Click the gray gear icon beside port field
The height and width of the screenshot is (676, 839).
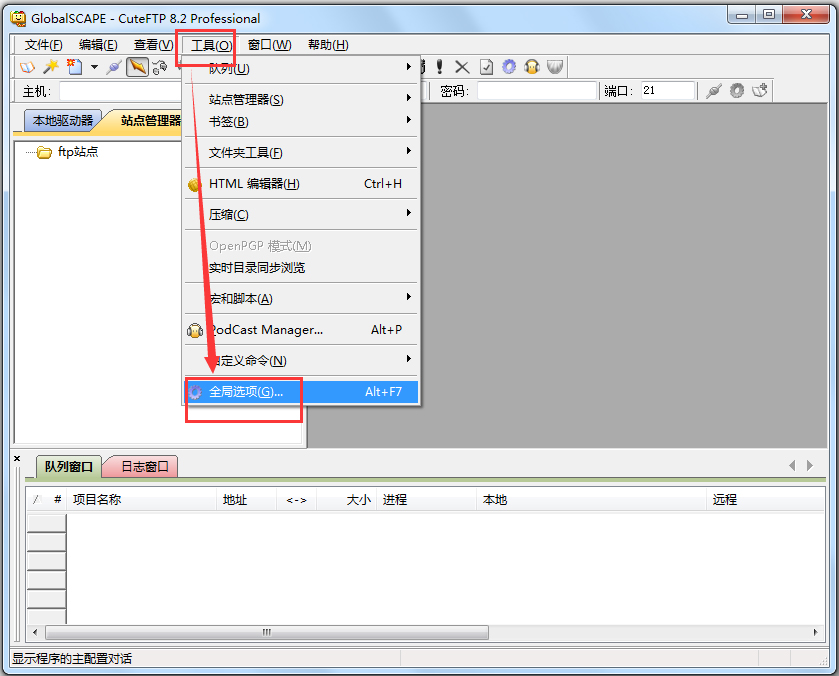(x=737, y=91)
